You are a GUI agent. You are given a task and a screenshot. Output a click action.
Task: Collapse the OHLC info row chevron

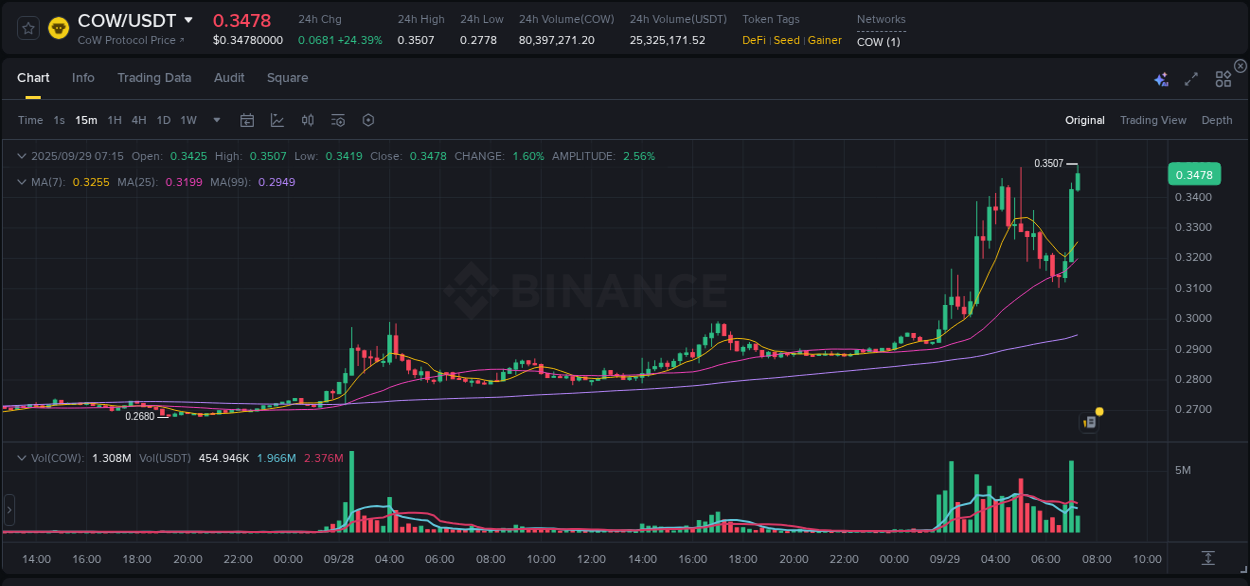[x=22, y=156]
